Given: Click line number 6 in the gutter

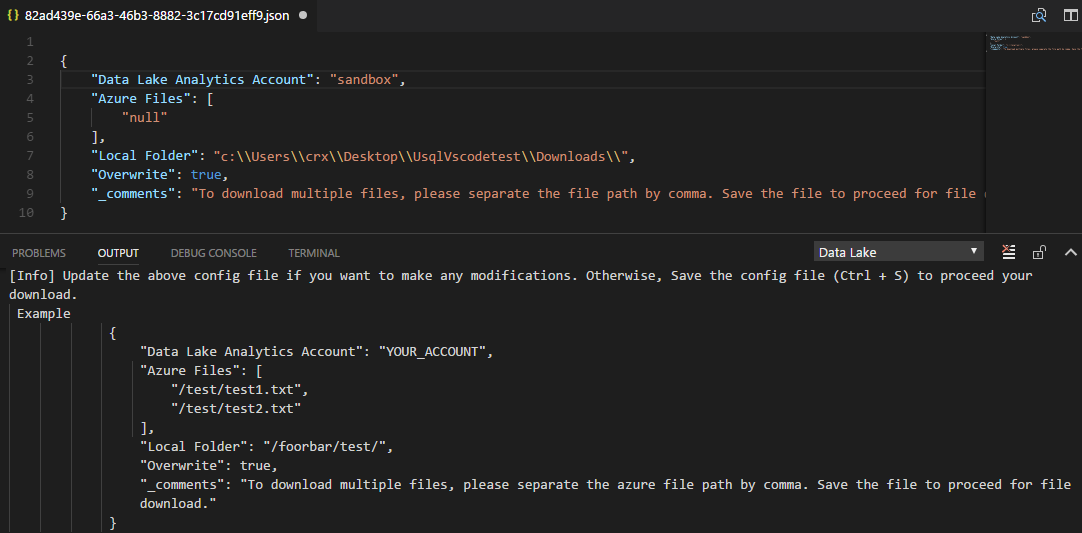Looking at the screenshot, I should (30, 137).
